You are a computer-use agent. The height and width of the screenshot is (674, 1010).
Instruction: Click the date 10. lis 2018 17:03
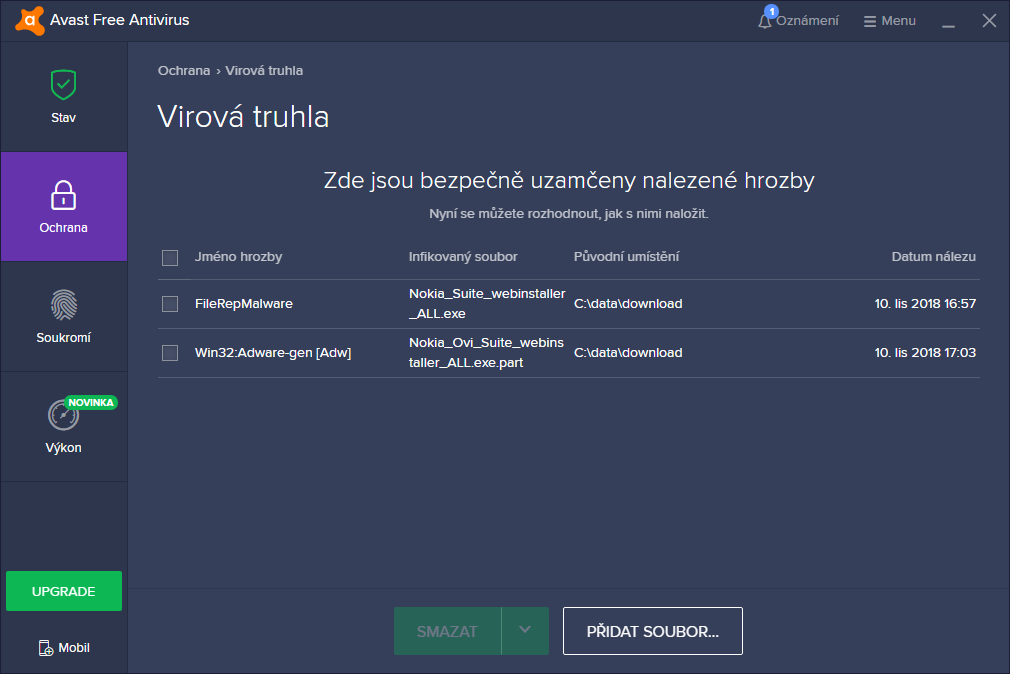point(925,352)
